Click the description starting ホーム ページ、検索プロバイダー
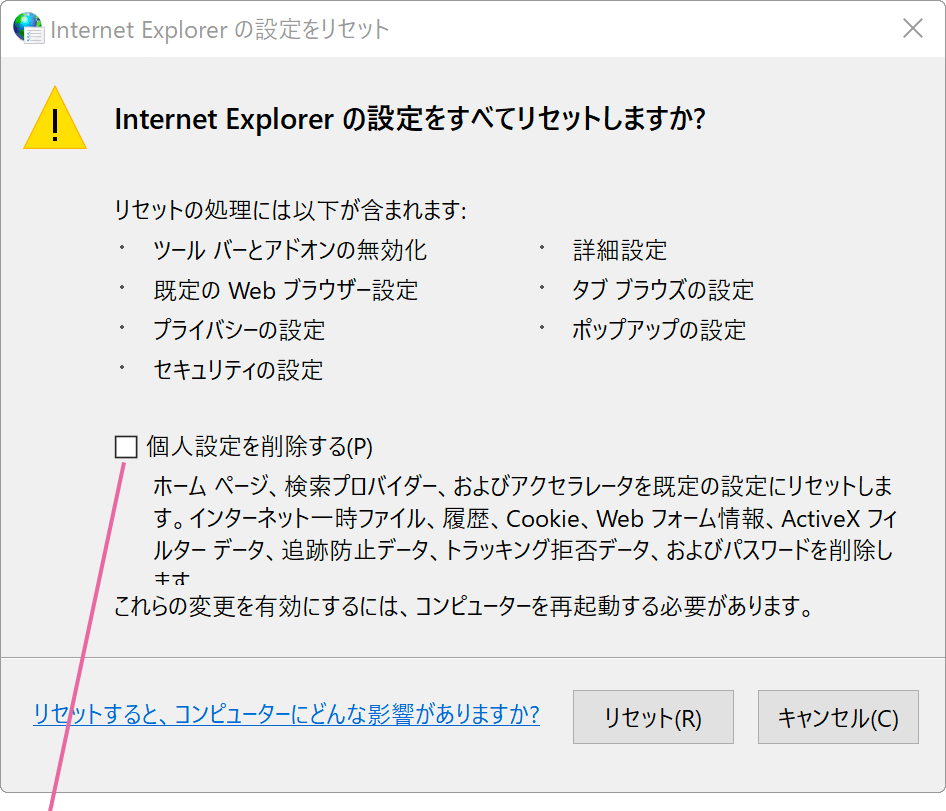946x811 pixels. [525, 528]
